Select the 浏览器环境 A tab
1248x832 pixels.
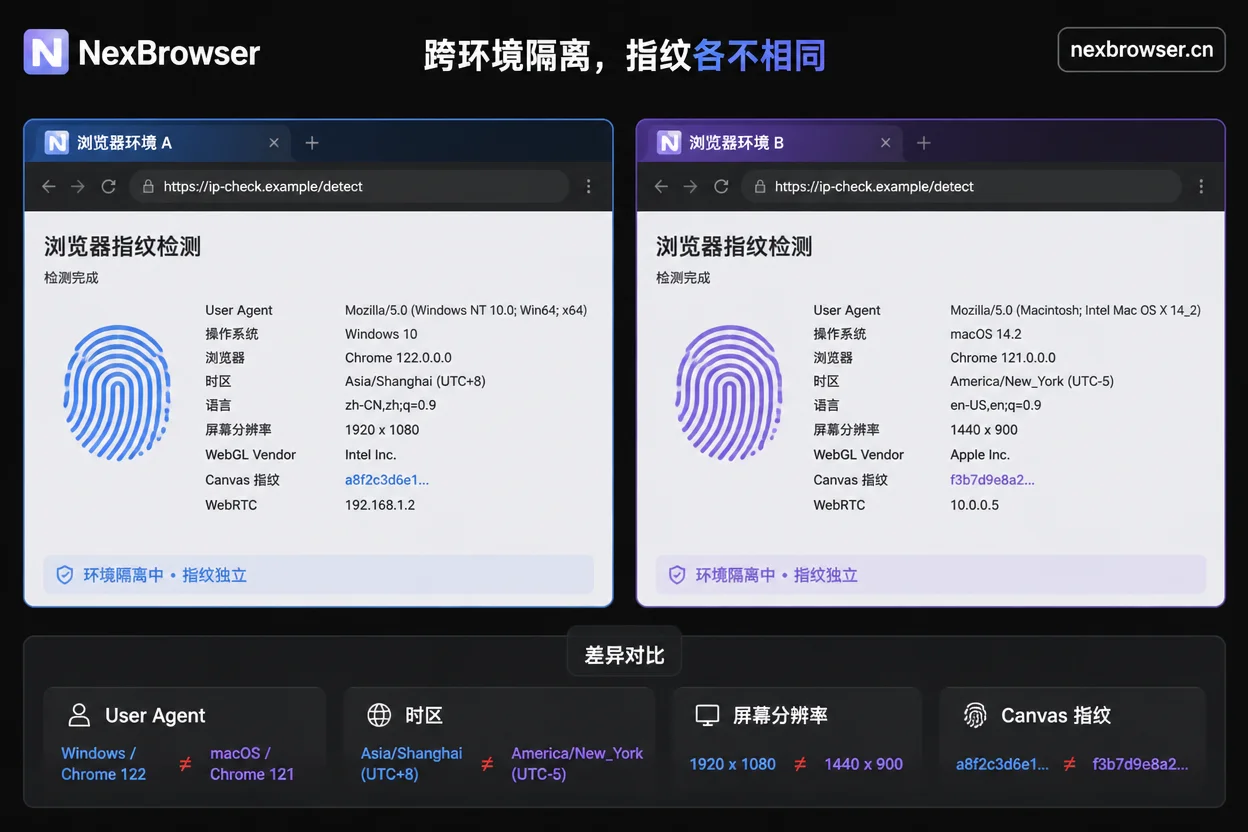pyautogui.click(x=163, y=143)
